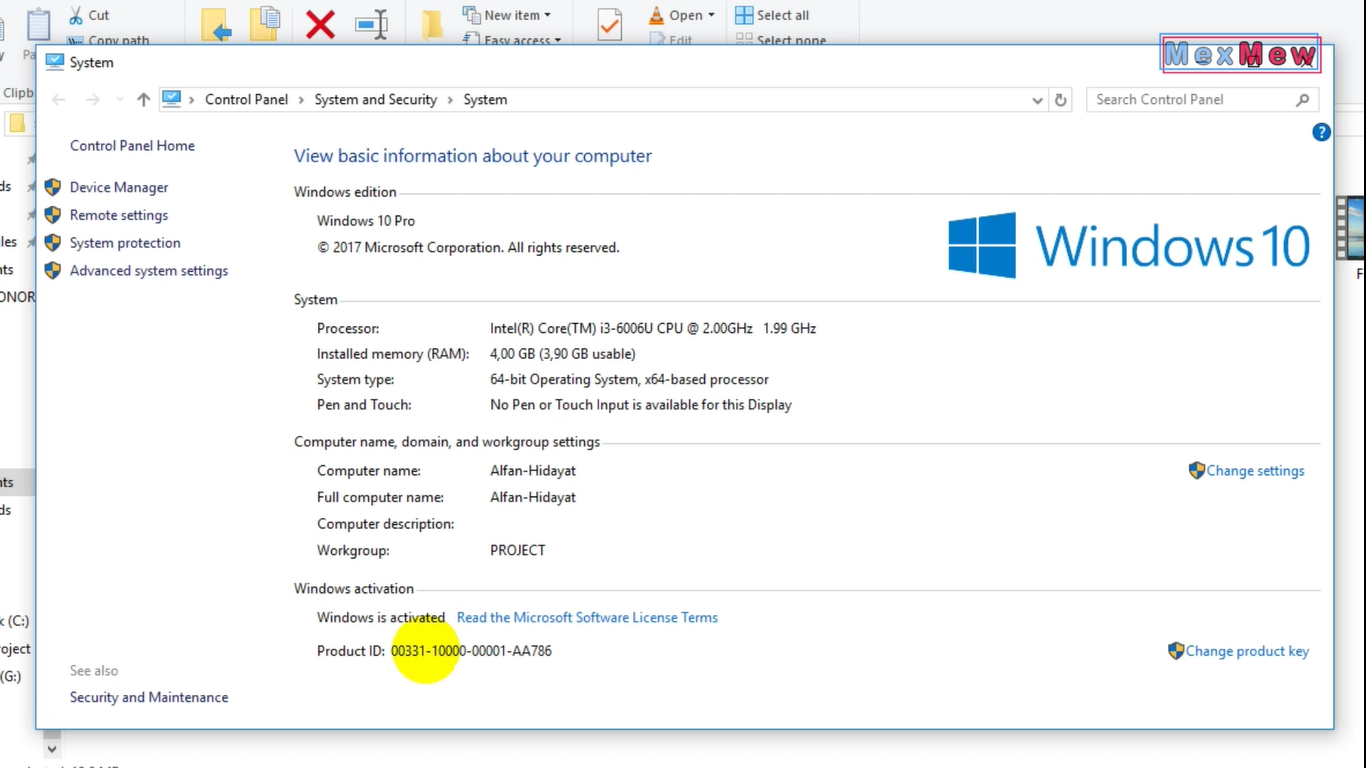Click the search magnifier icon

1302,99
